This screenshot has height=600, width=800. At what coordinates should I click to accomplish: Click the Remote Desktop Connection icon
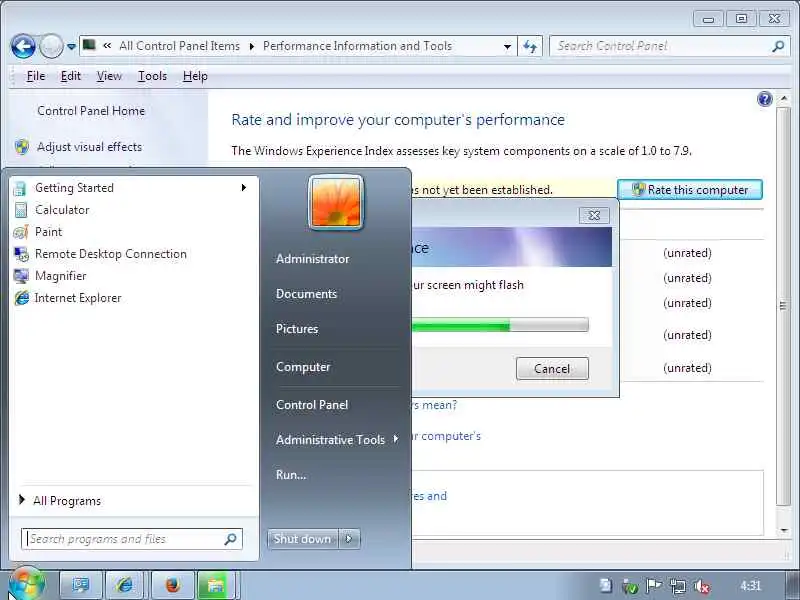(21, 254)
